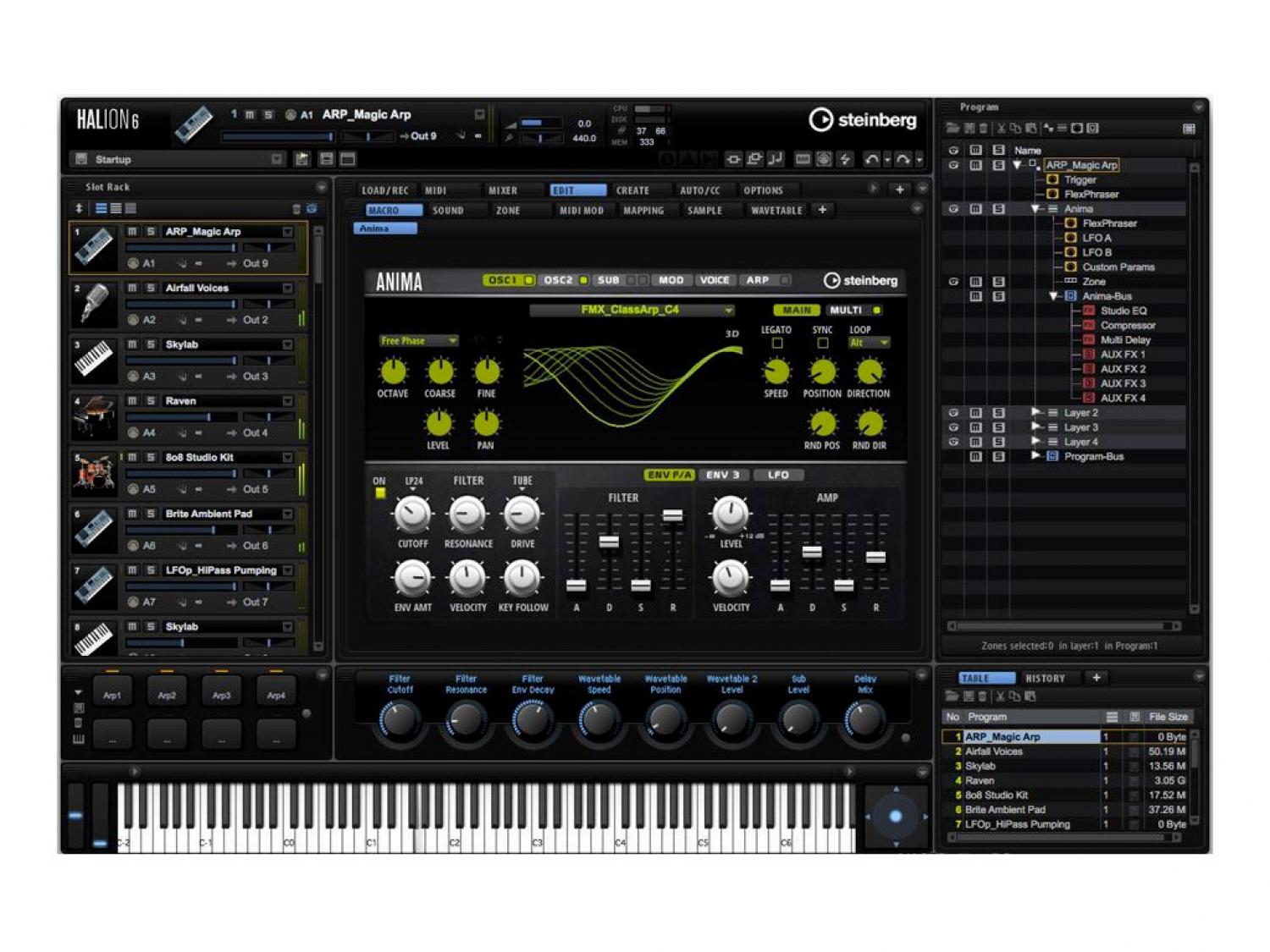1270x952 pixels.
Task: Click the 8o8 Studio Kit drum icon
Action: [x=94, y=473]
